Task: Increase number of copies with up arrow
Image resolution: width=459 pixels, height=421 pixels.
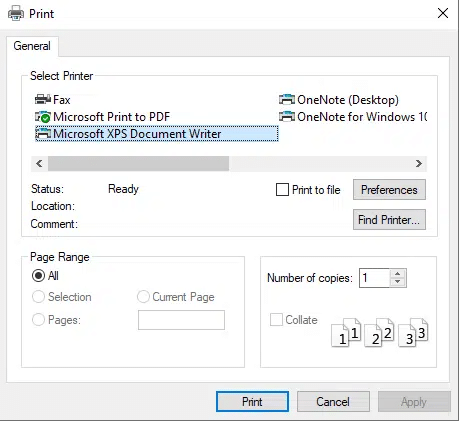Action: 397,274
